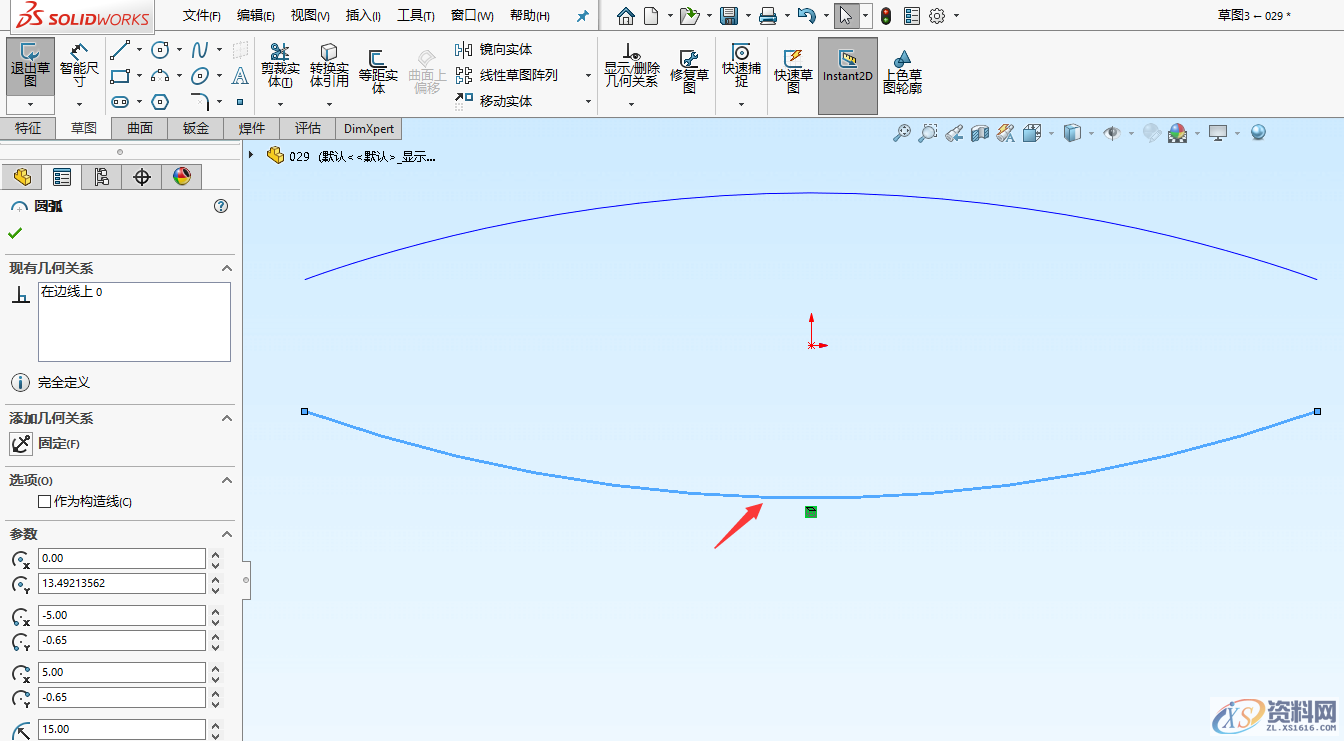
Task: Open the rectangle tool dropdown arrow
Action: click(140, 76)
